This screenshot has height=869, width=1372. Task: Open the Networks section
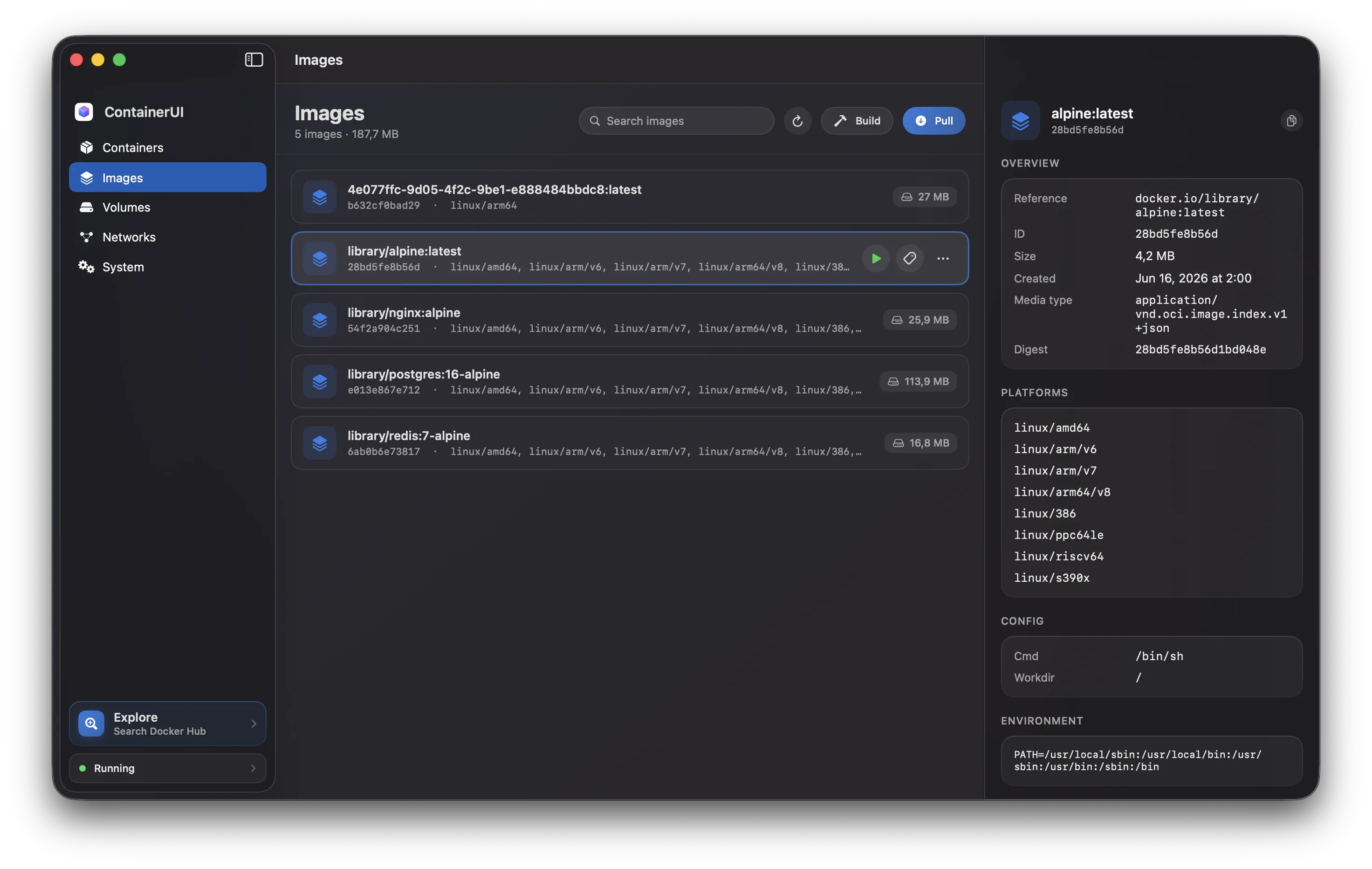167,237
